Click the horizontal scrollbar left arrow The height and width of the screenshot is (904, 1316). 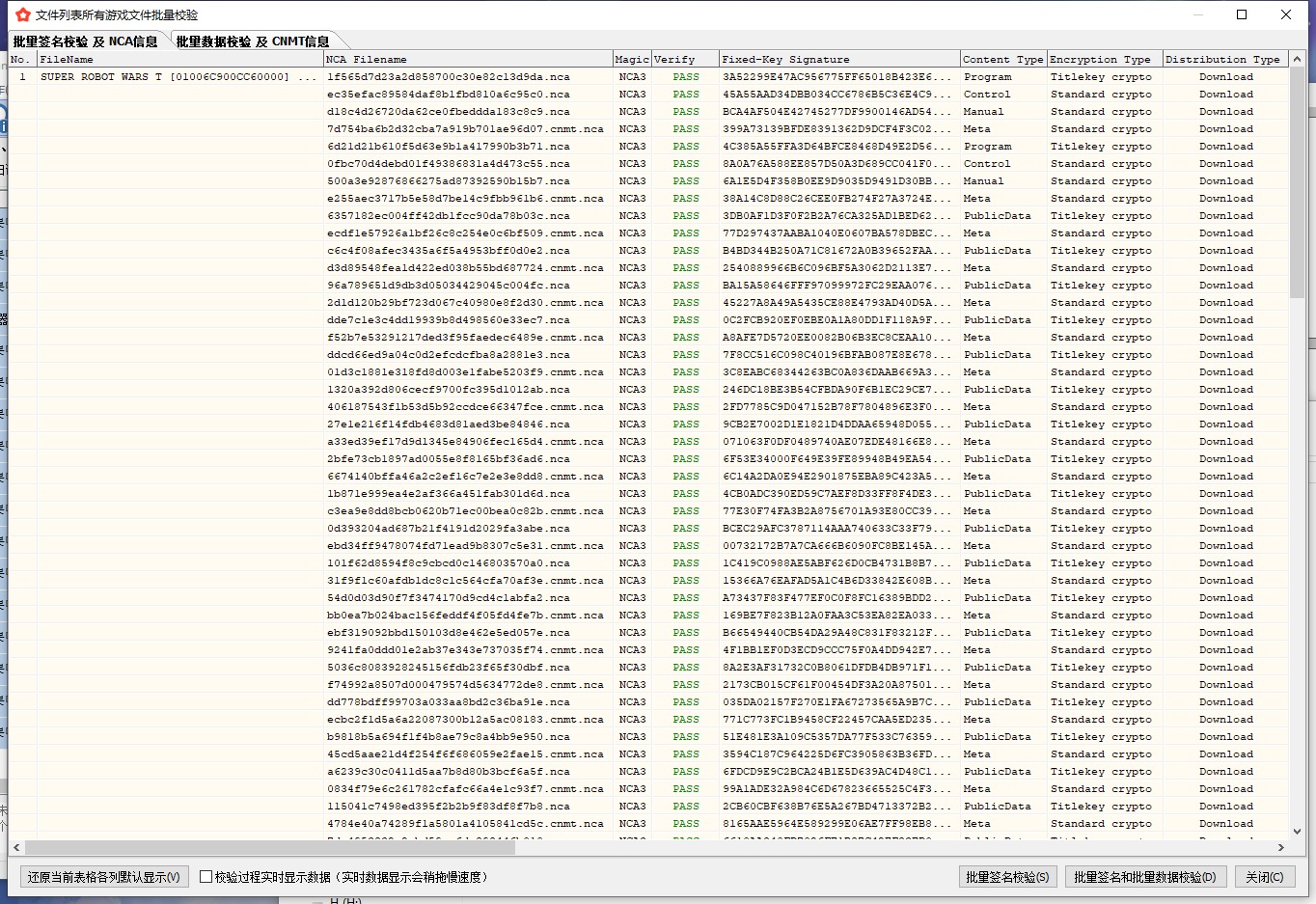point(16,847)
